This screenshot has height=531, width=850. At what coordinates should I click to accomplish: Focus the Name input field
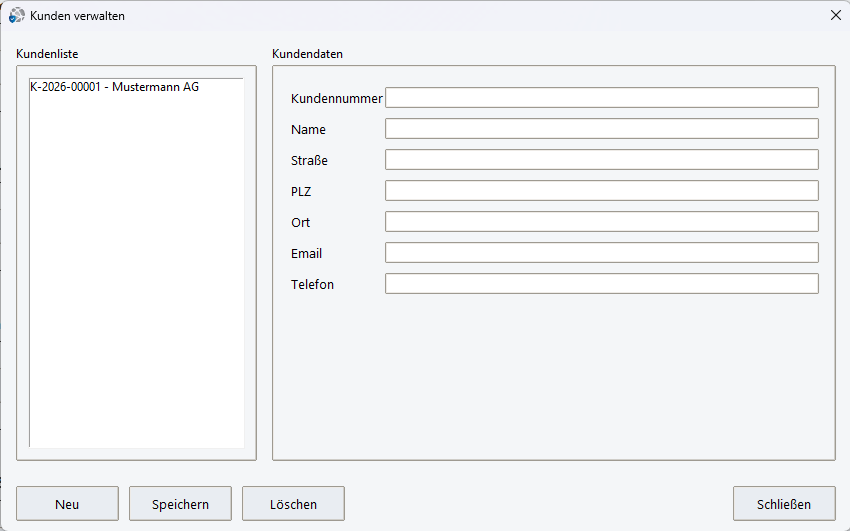point(602,129)
